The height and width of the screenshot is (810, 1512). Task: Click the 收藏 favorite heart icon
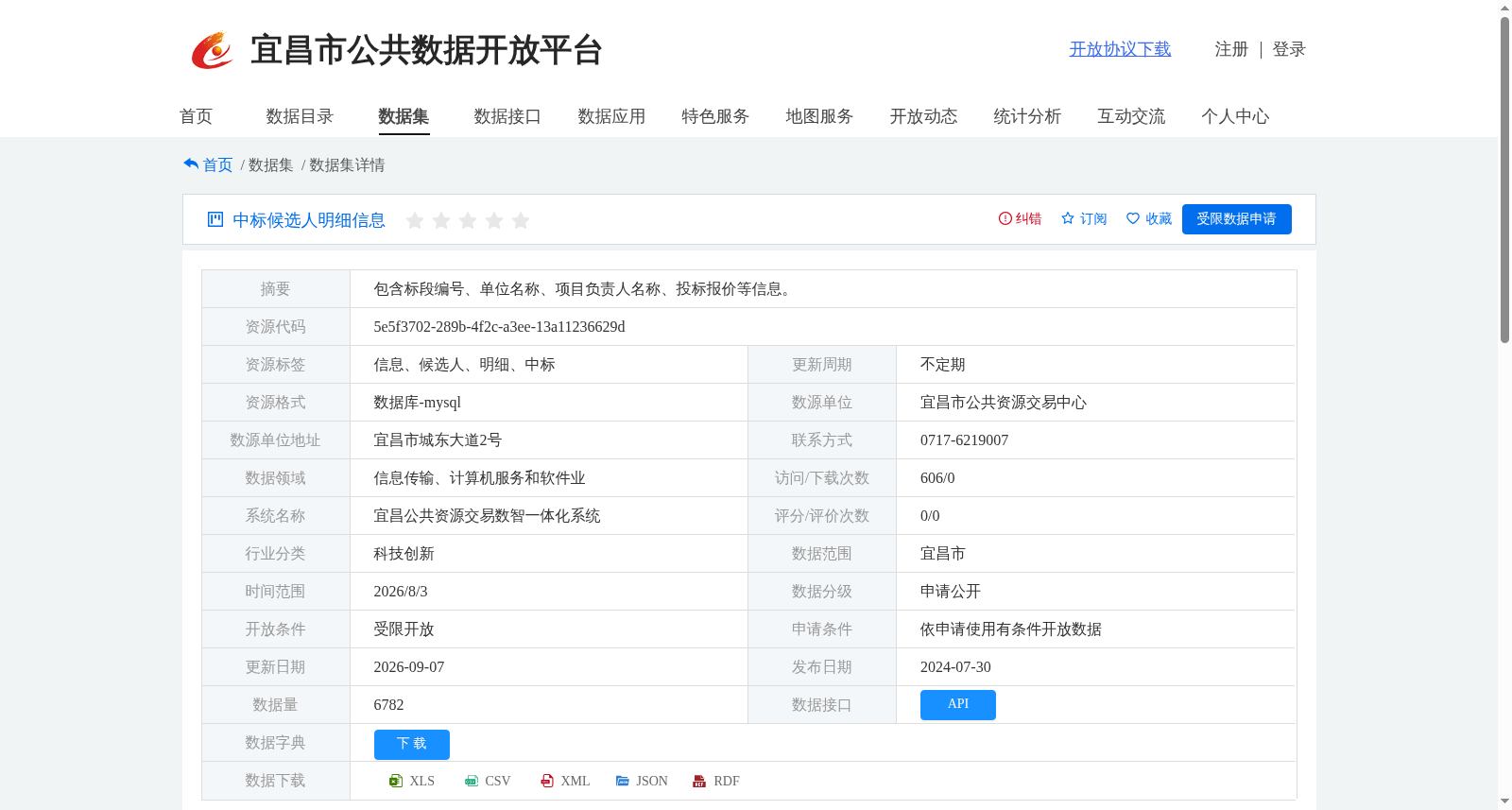(1133, 218)
